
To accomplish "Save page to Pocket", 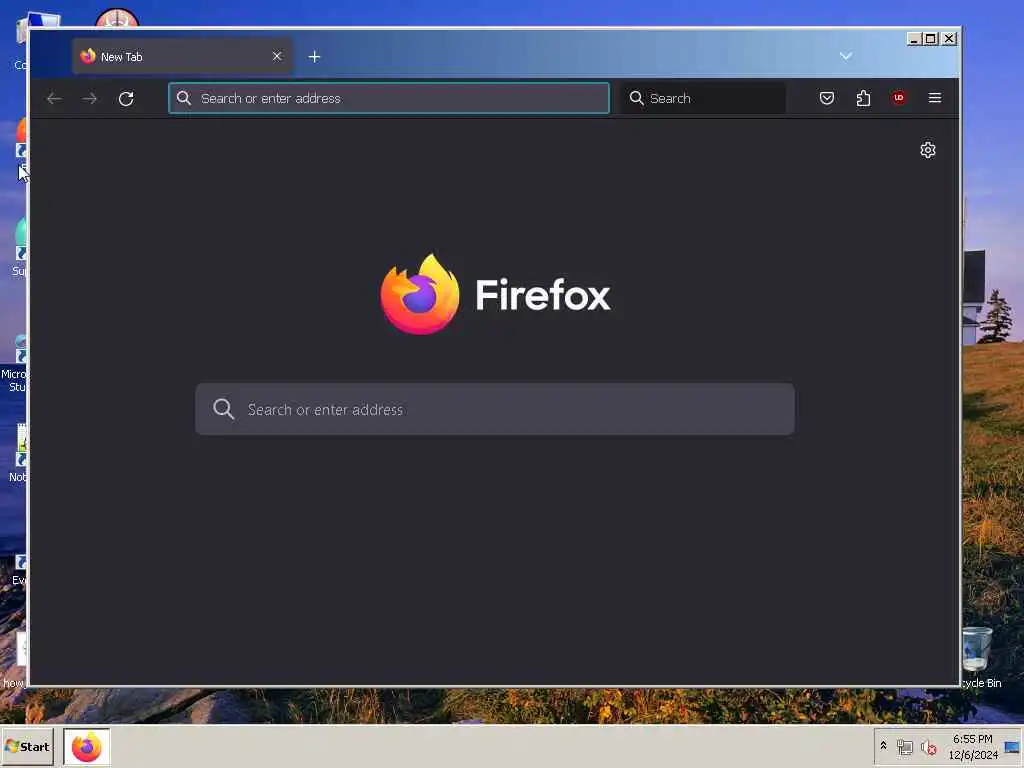I will [827, 98].
